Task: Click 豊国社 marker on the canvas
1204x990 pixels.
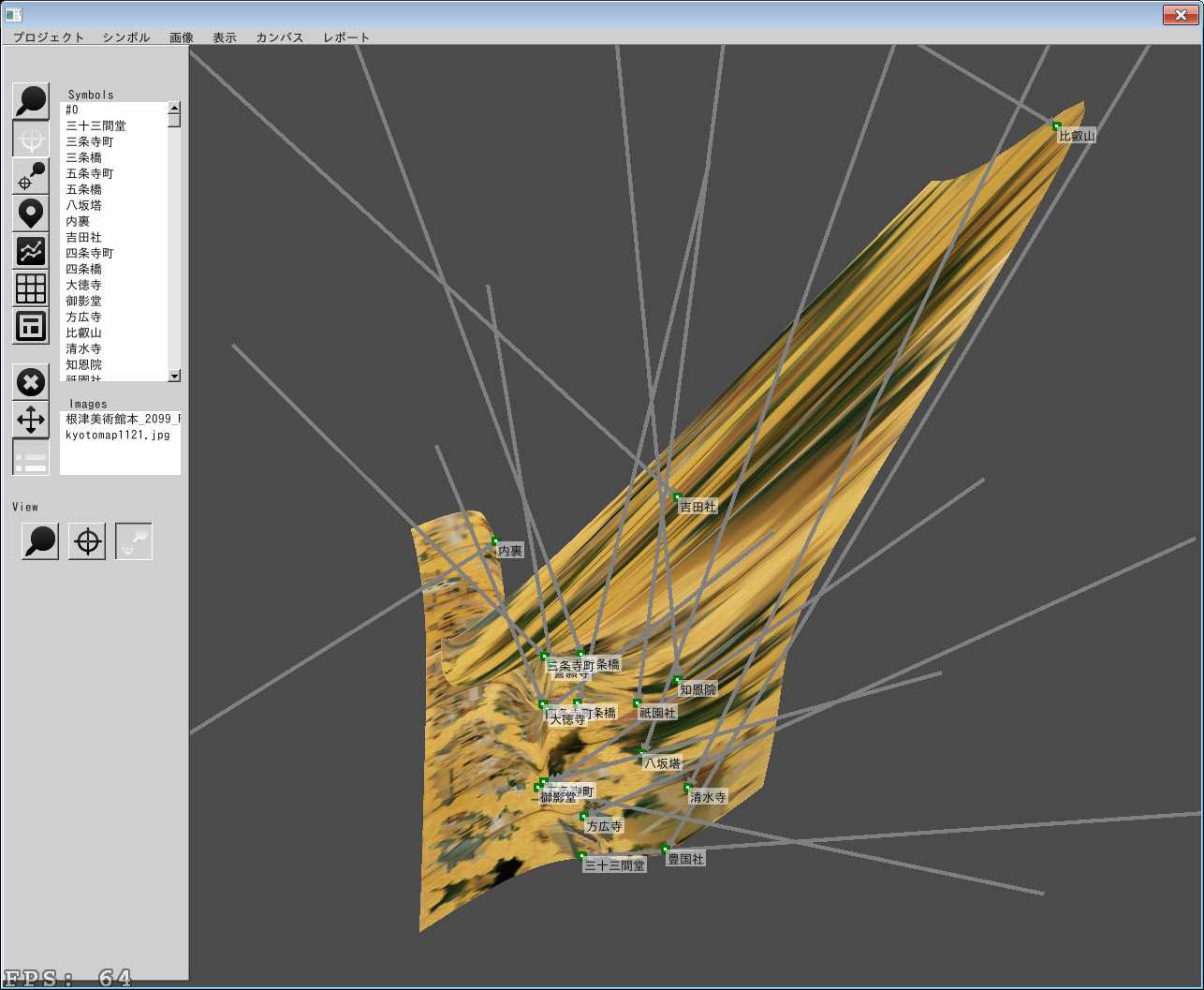Action: 666,849
